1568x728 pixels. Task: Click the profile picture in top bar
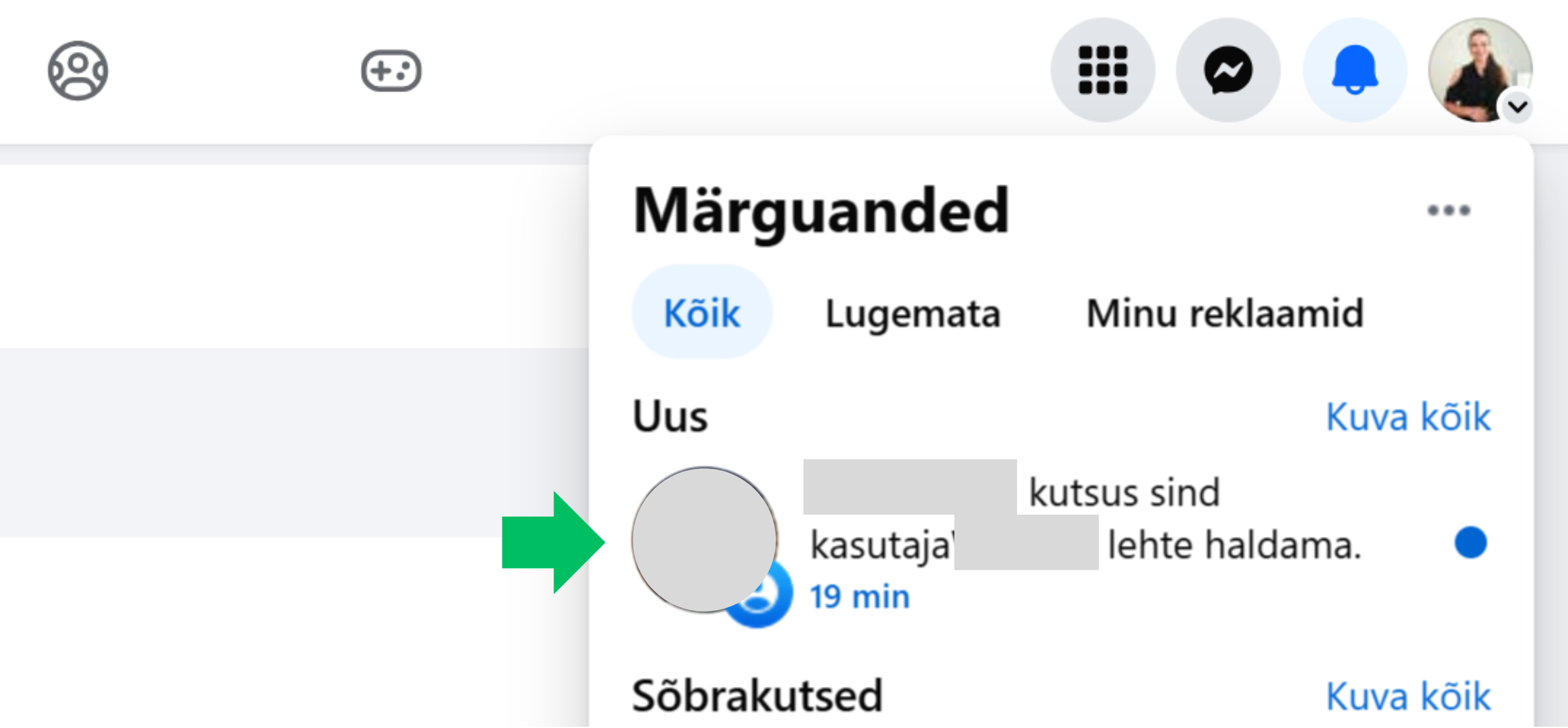(1476, 66)
